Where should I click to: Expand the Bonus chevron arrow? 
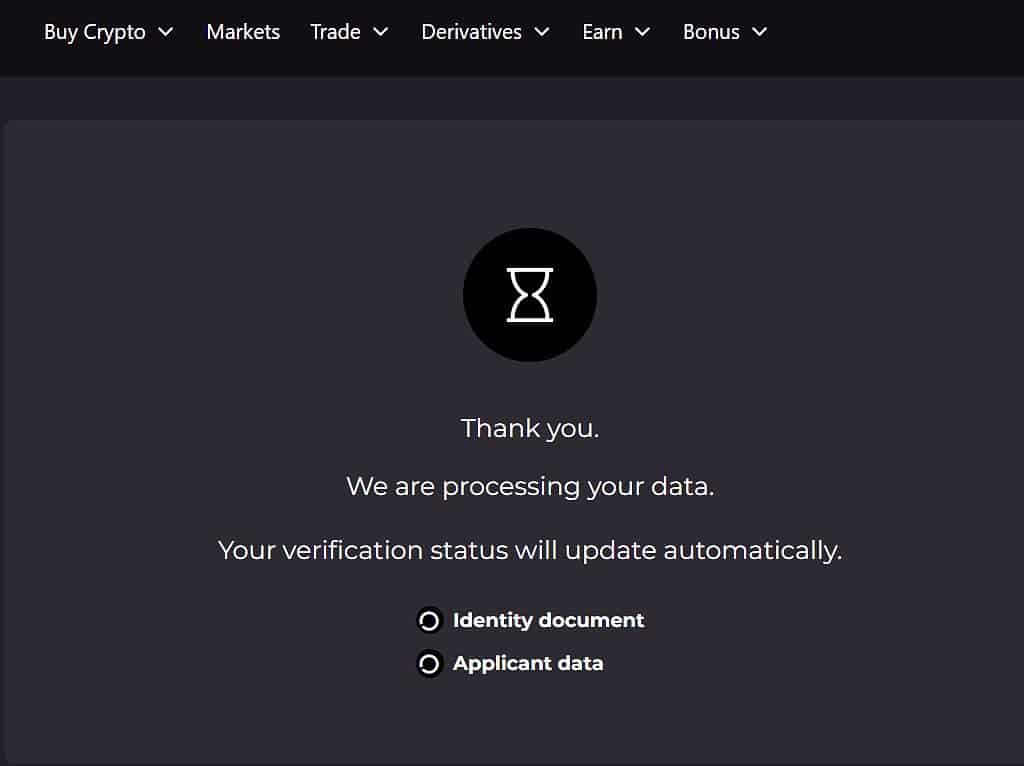[x=760, y=32]
